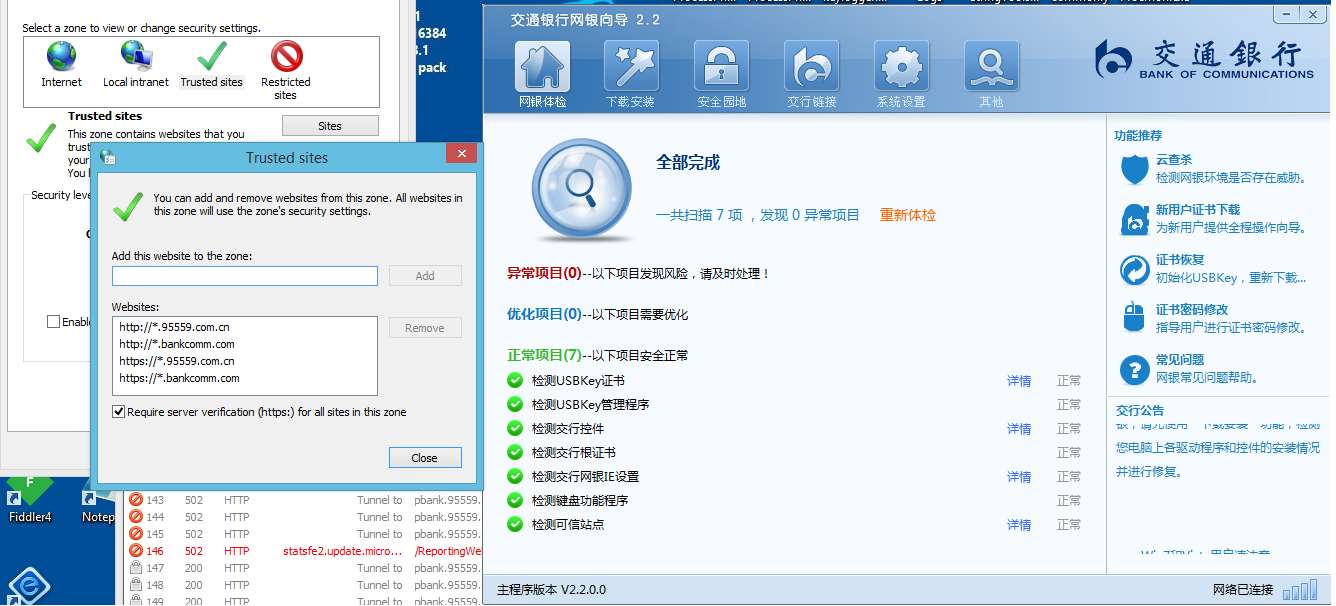Click the 证书恢复 refresh icon
The image size is (1336, 606).
[x=1134, y=269]
